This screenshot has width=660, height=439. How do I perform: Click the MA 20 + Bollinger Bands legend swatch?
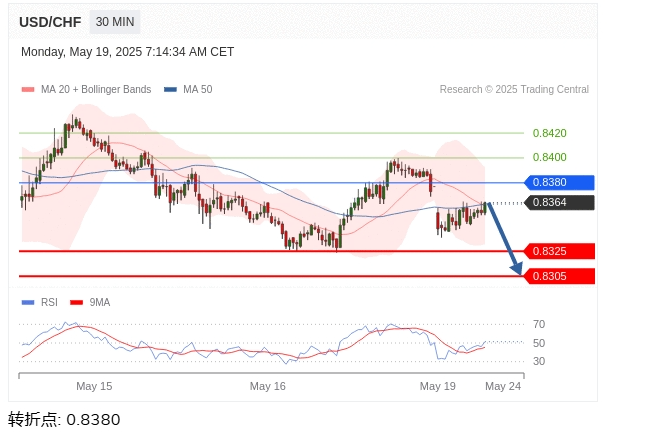point(28,89)
